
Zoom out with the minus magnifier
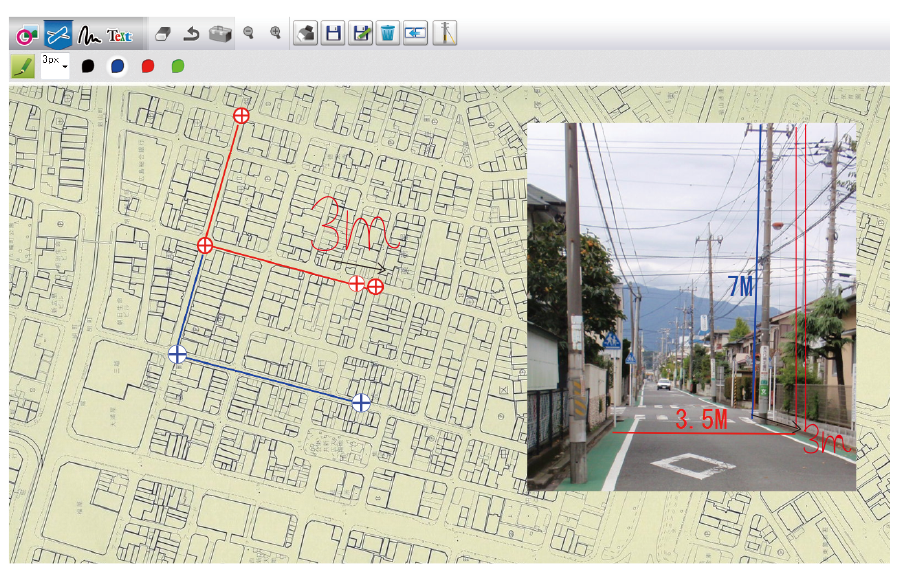pos(249,33)
